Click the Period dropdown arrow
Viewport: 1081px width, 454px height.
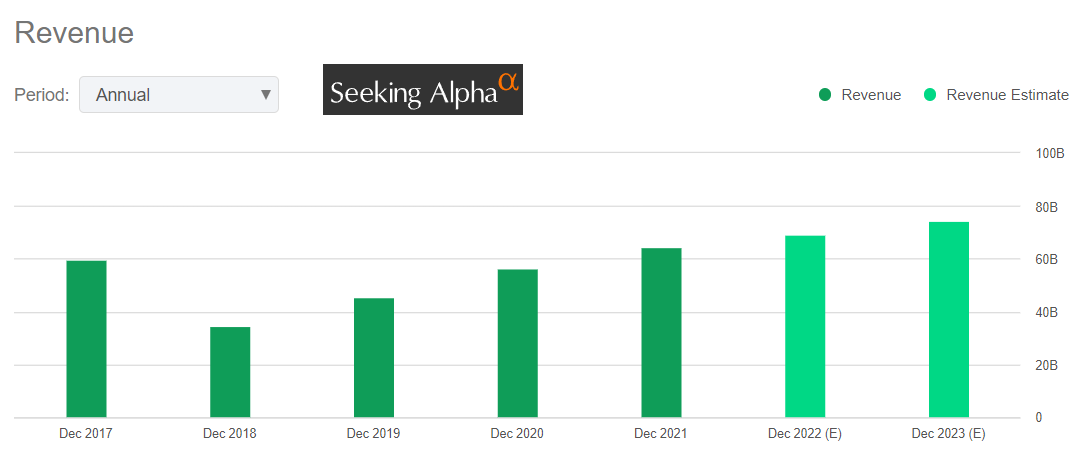point(265,95)
